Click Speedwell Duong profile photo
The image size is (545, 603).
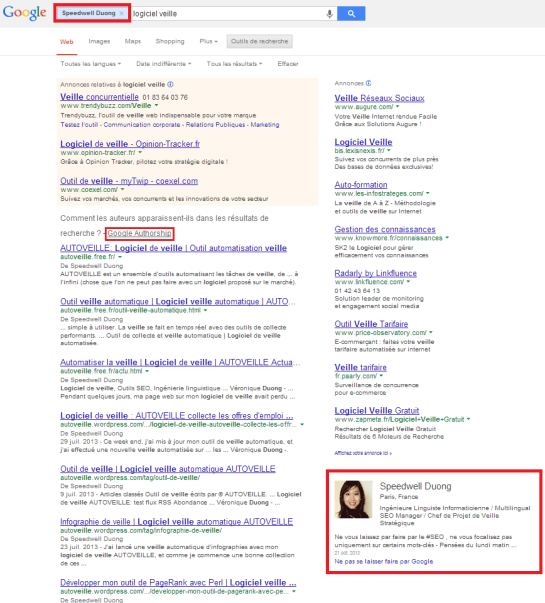353,499
